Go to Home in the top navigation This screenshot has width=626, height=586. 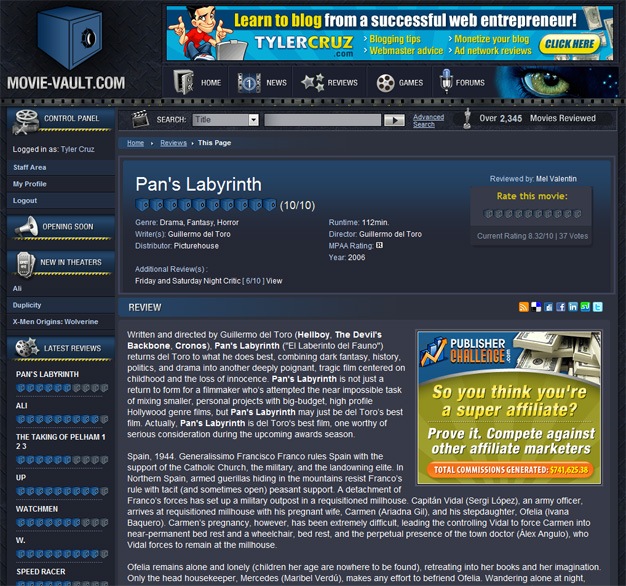pos(197,82)
